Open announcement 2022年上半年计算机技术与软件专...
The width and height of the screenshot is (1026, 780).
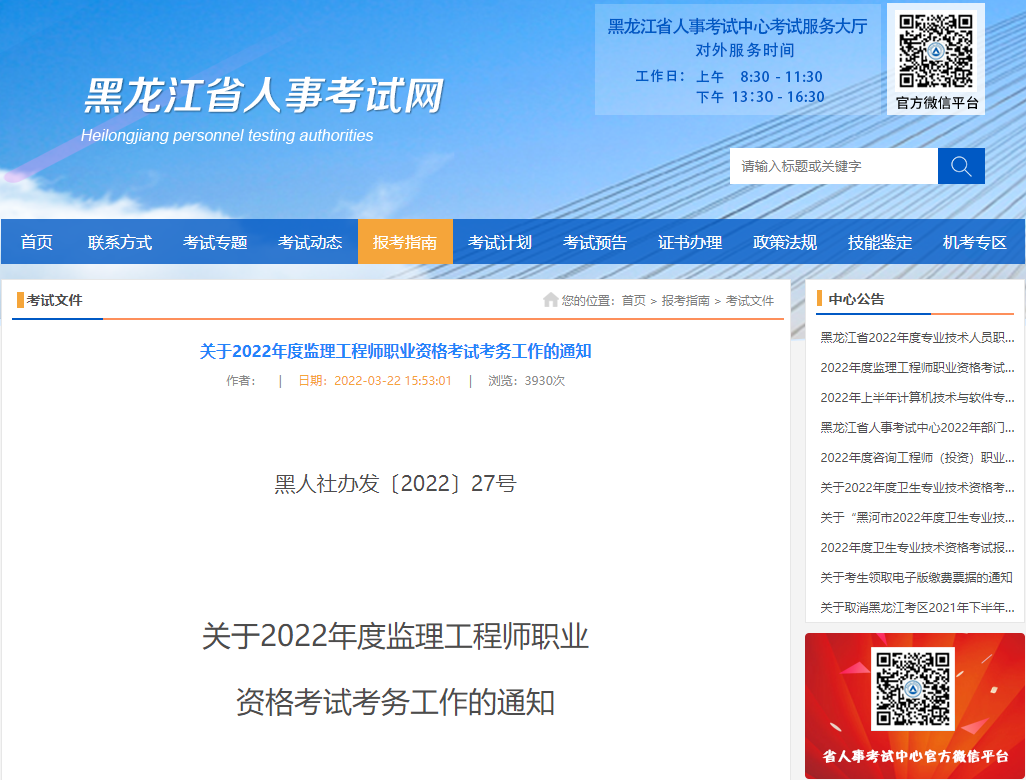(917, 397)
